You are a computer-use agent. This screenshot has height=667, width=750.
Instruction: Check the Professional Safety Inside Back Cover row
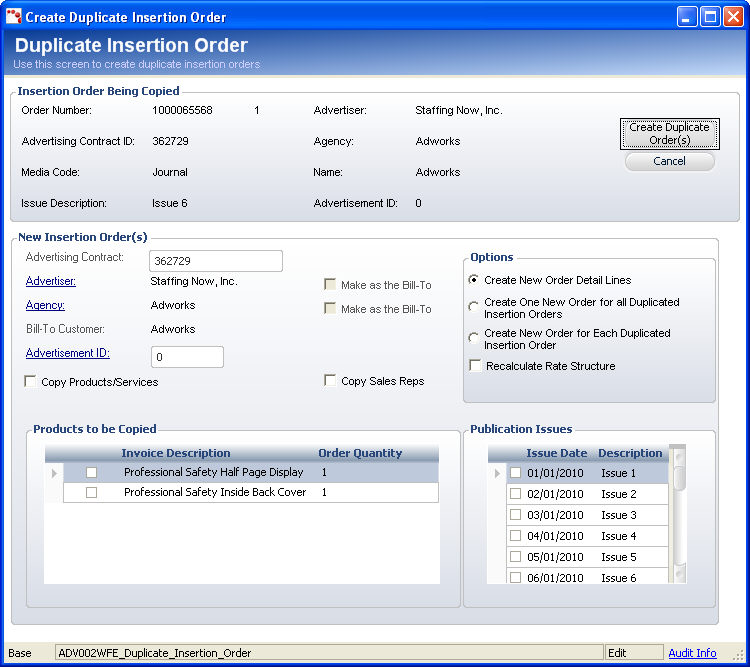click(92, 493)
